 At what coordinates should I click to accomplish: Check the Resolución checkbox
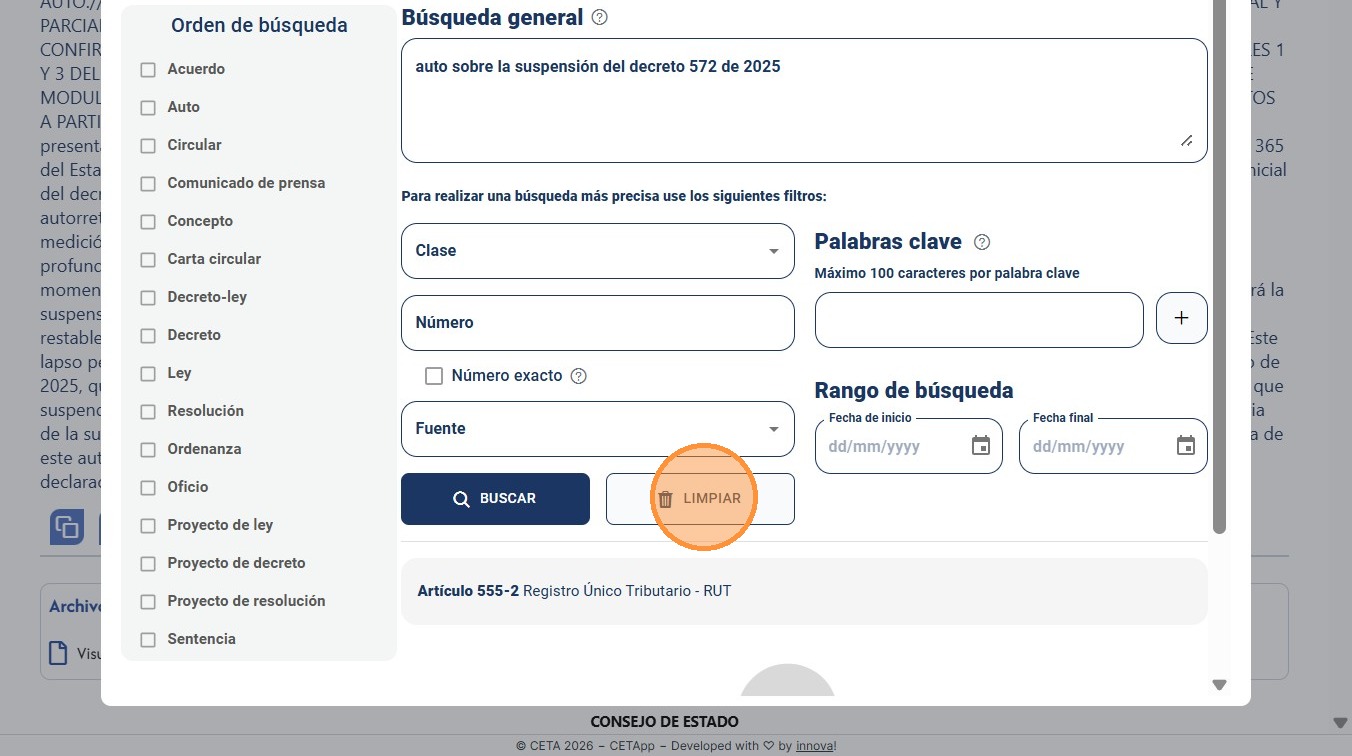pos(148,412)
